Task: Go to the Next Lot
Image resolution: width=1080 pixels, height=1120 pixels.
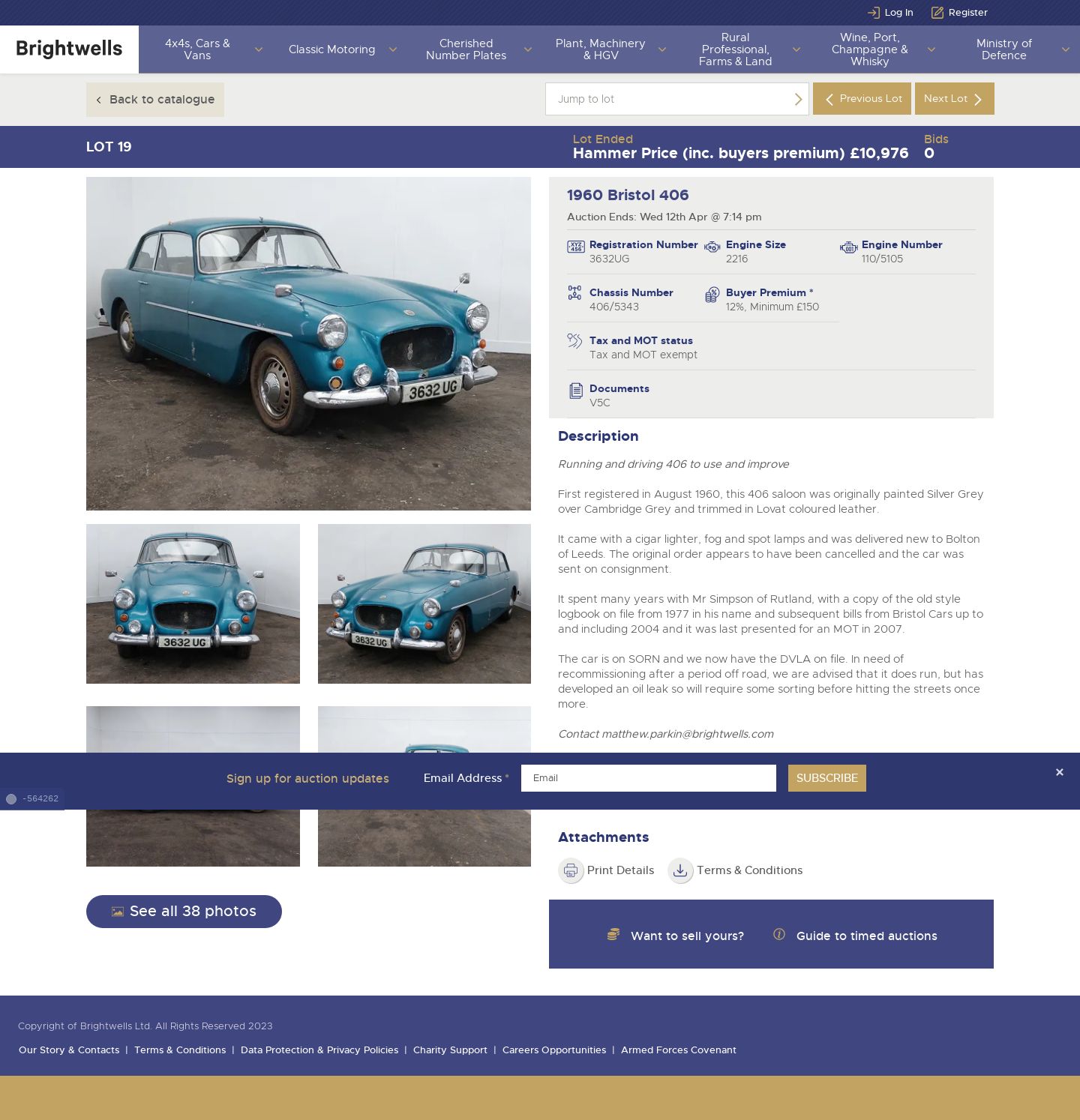Action: pyautogui.click(x=954, y=99)
